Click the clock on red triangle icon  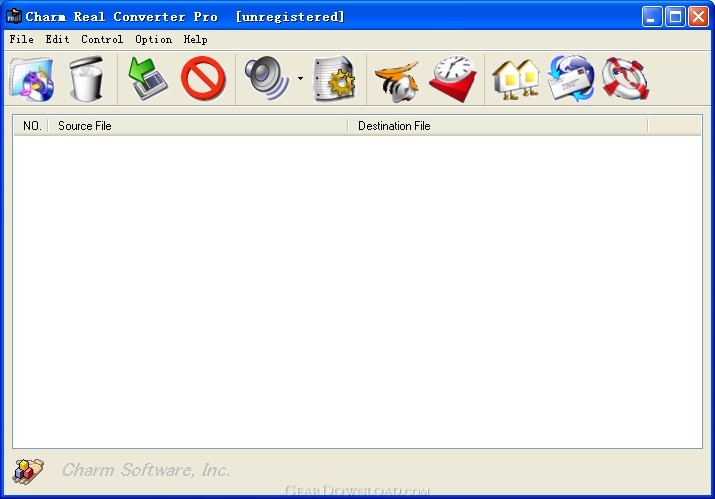452,79
